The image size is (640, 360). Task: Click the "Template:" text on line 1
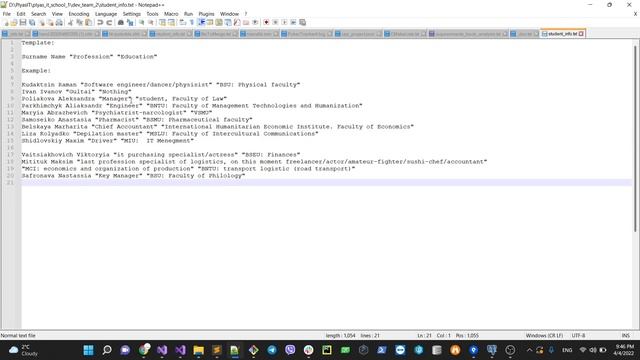(x=38, y=42)
